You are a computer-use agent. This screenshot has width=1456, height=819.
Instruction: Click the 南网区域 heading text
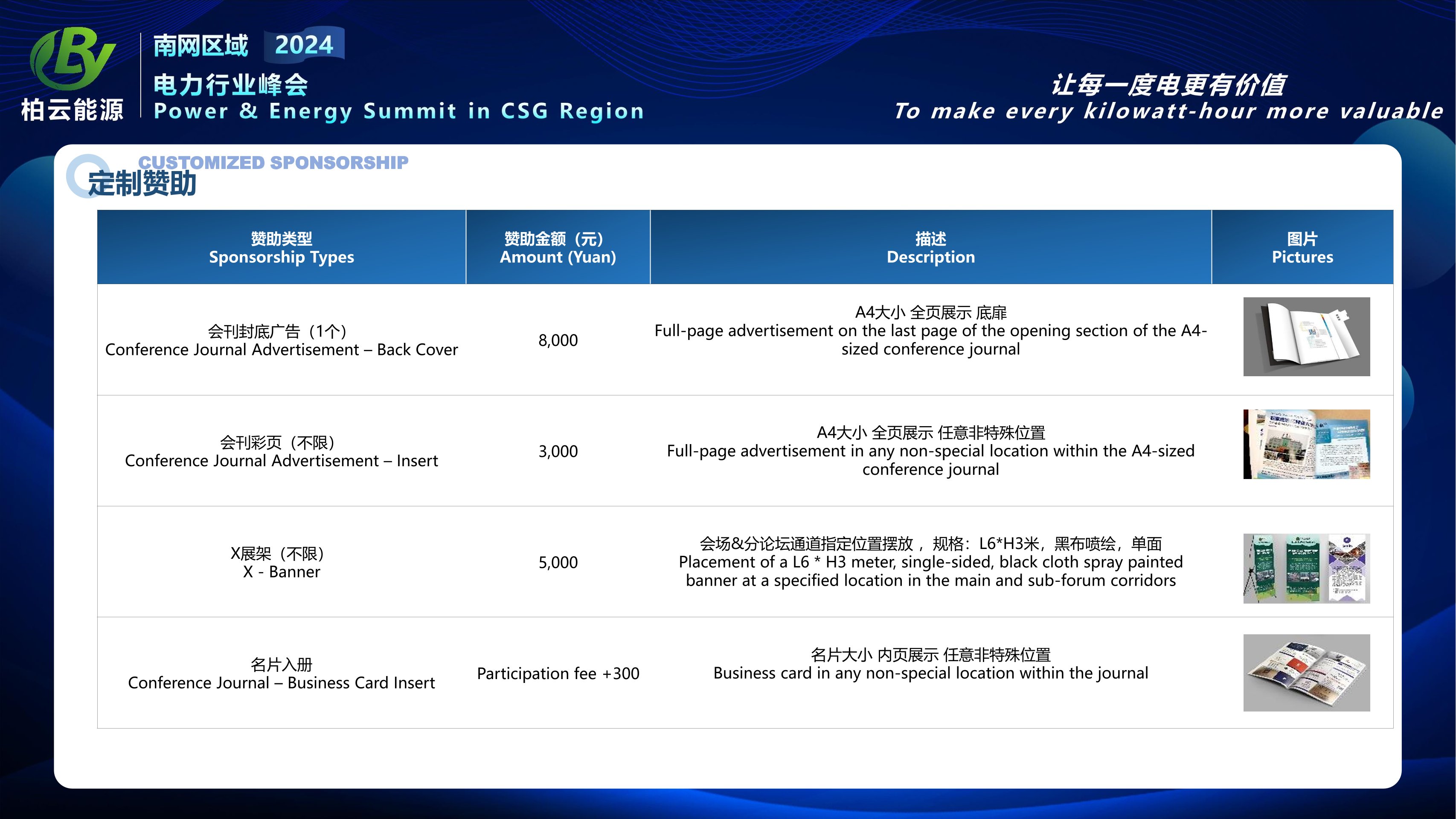tap(201, 46)
